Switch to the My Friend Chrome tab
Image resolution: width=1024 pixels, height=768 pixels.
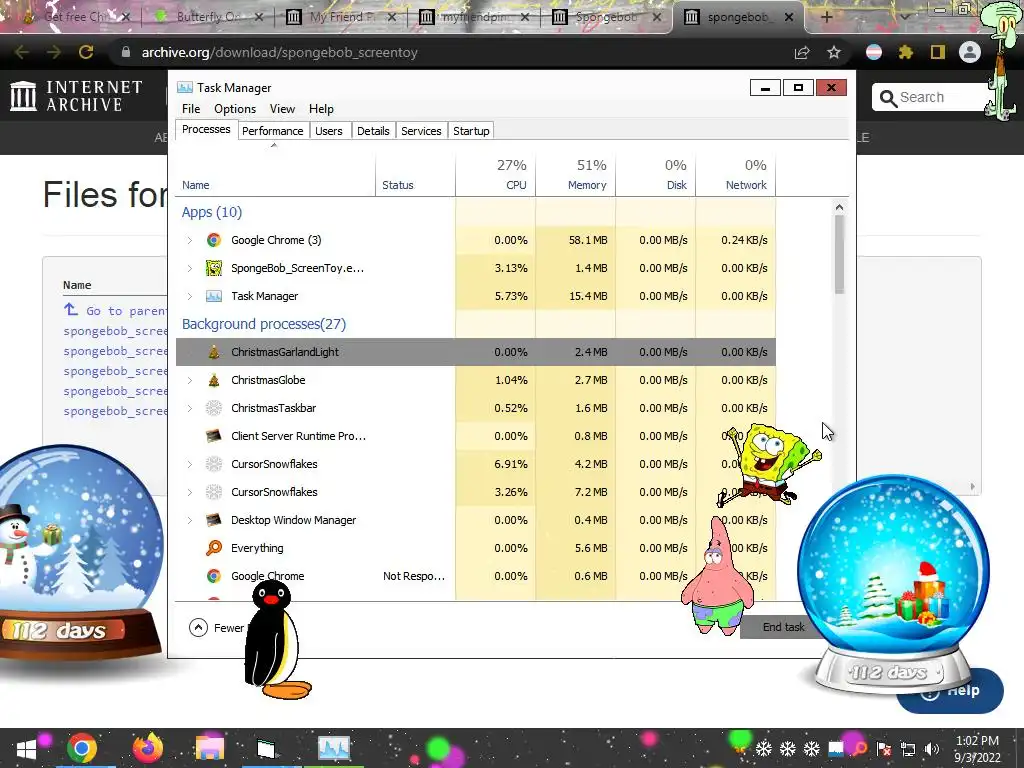coord(341,17)
